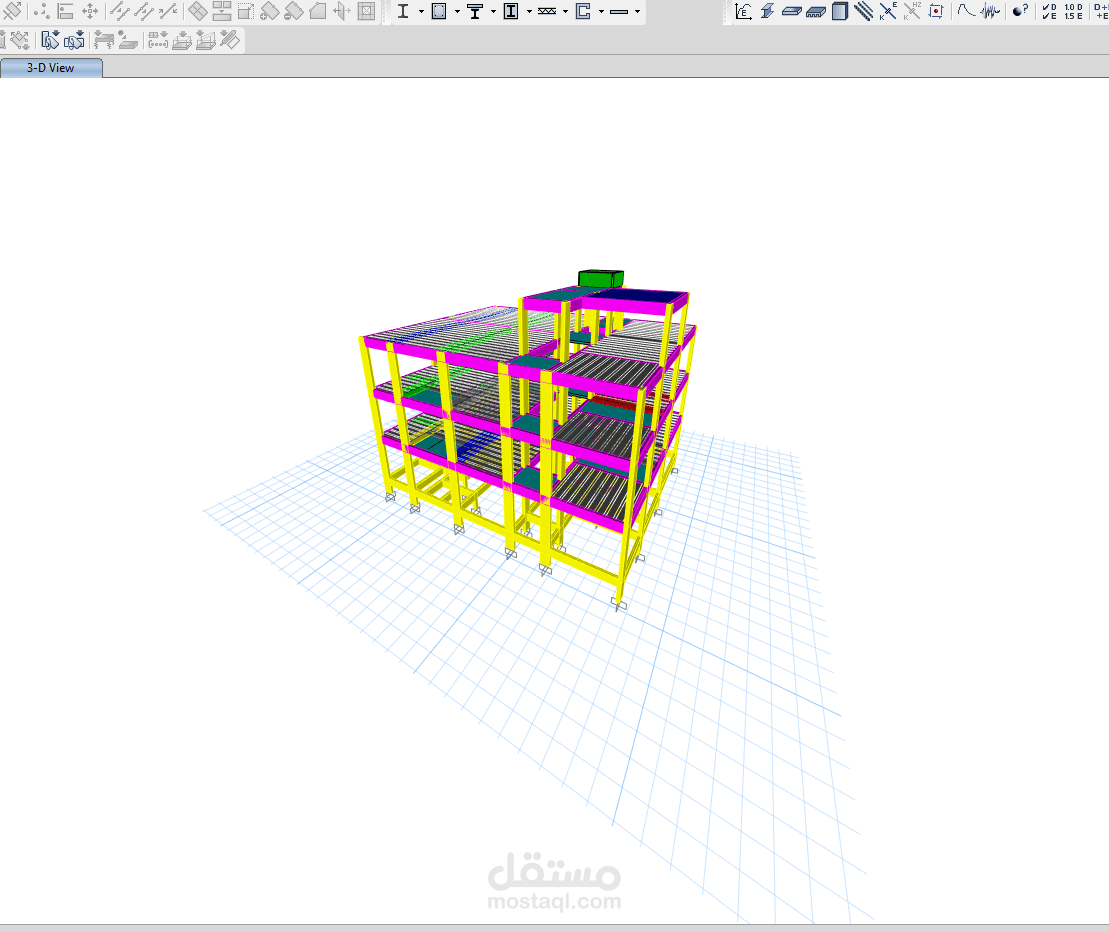Open load patterns D/E checkmark icon

[1050, 11]
